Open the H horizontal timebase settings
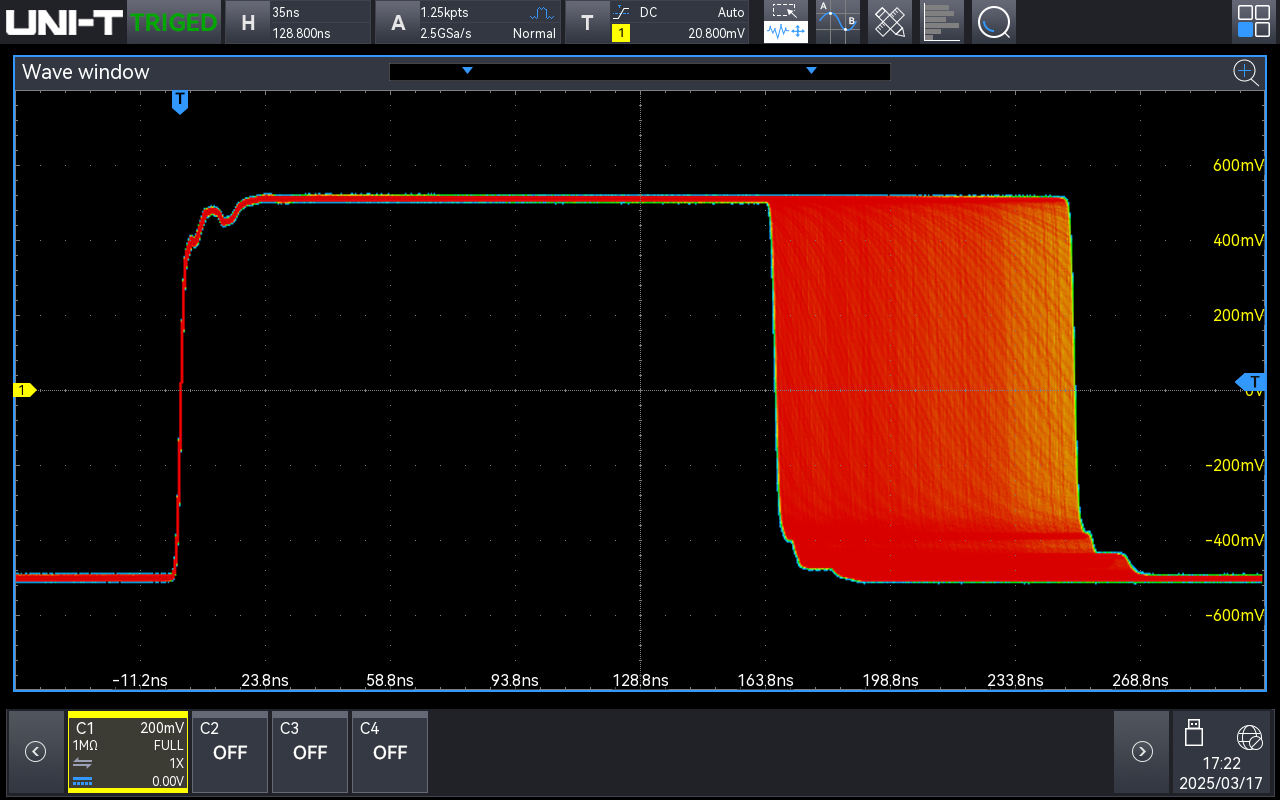The width and height of the screenshot is (1280, 800). (296, 22)
